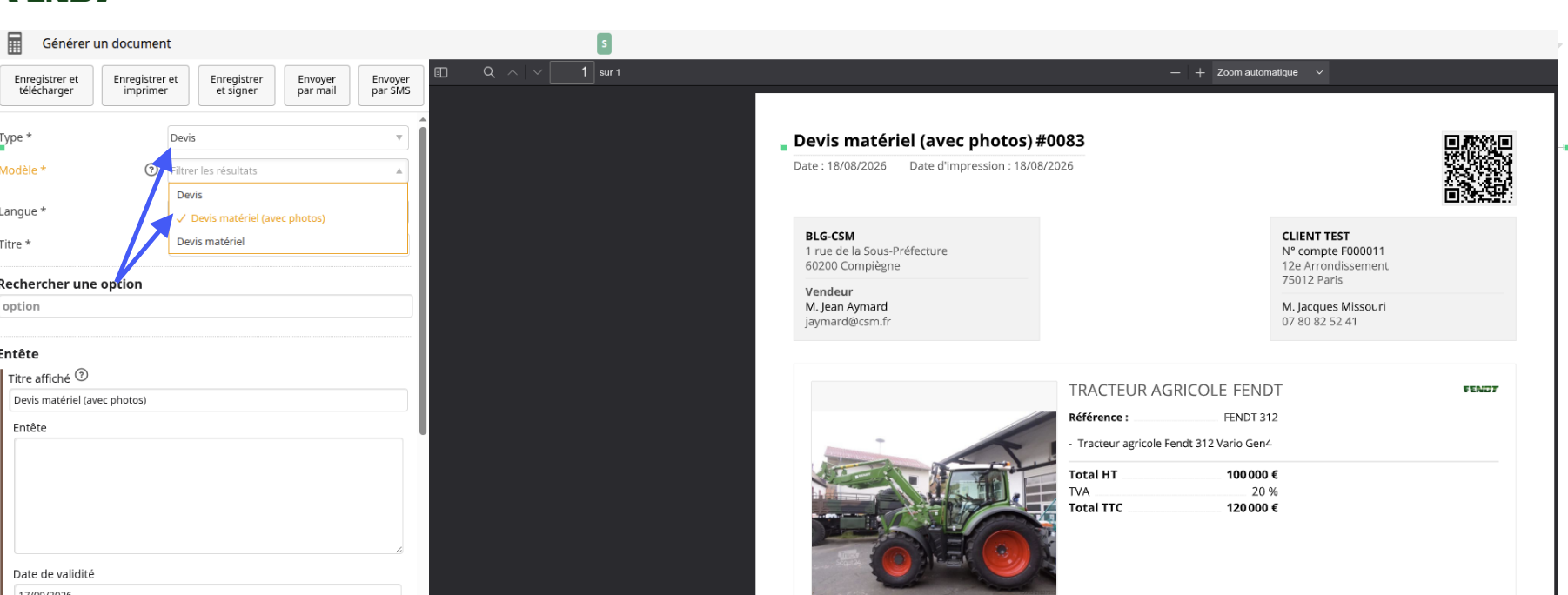This screenshot has height=595, width=1568.
Task: Click the calculator icon beside Générer un document
Action: point(15,43)
